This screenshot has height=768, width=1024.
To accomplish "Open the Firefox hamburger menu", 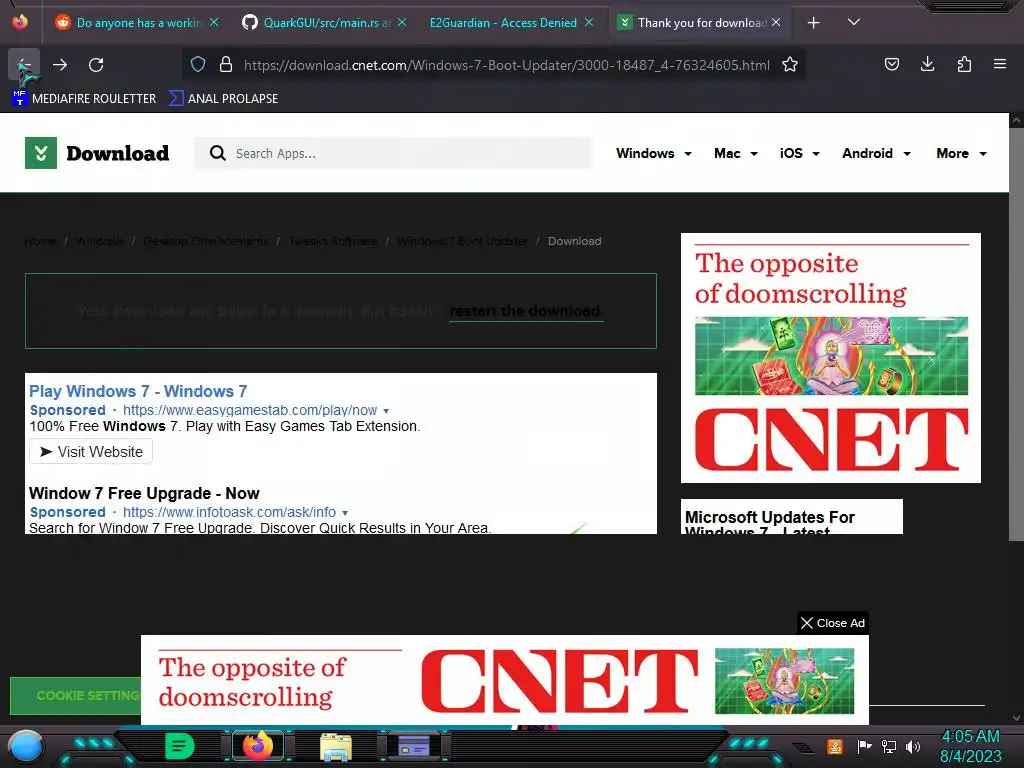I will 1000,65.
